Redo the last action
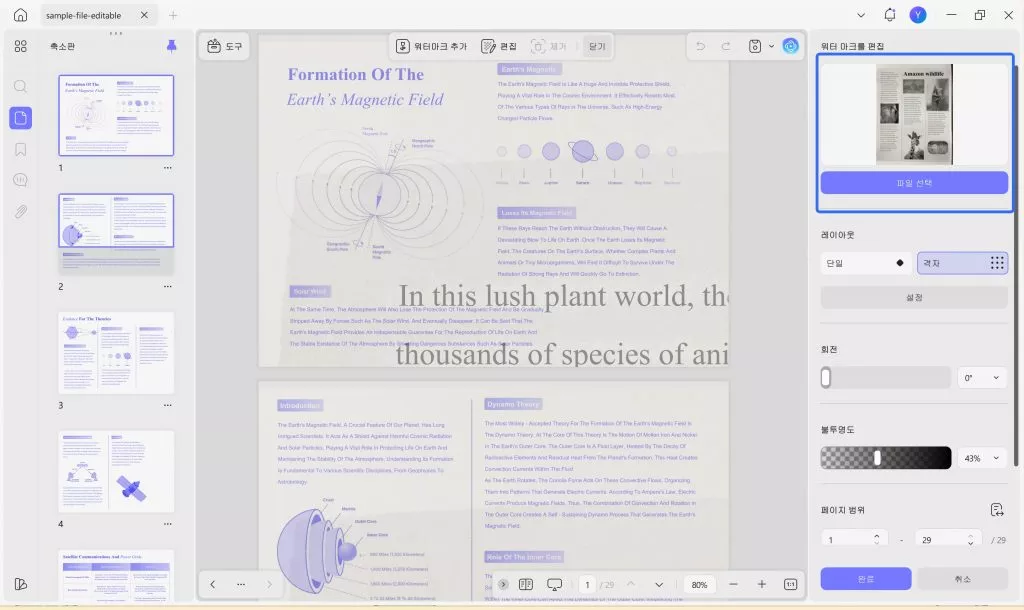Image resolution: width=1024 pixels, height=610 pixels. point(726,46)
